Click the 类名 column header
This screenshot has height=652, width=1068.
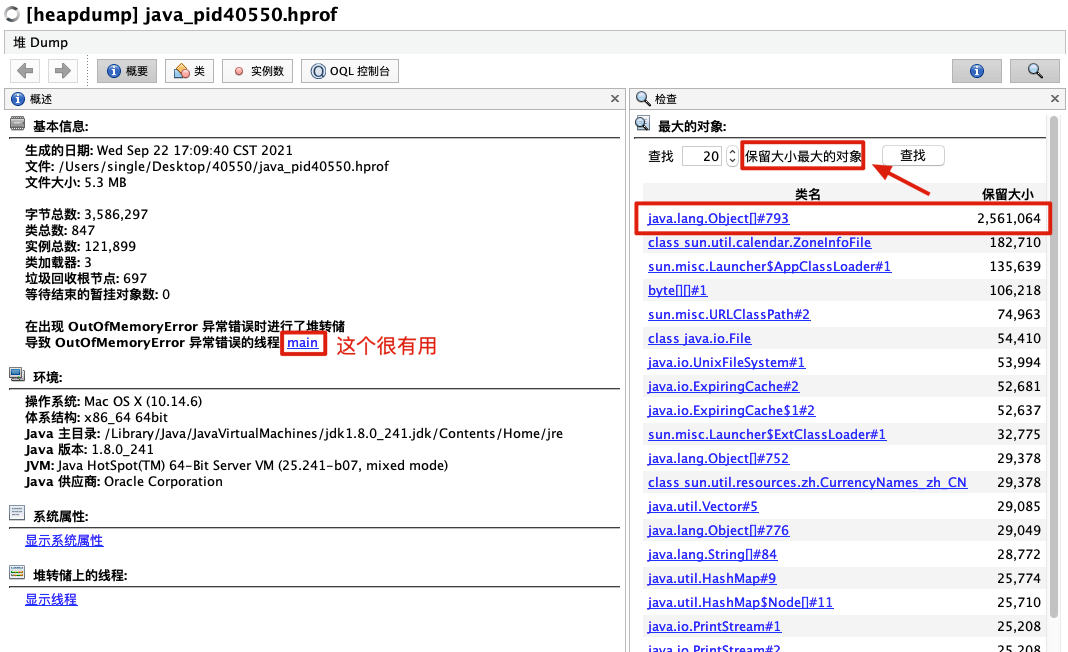(807, 195)
